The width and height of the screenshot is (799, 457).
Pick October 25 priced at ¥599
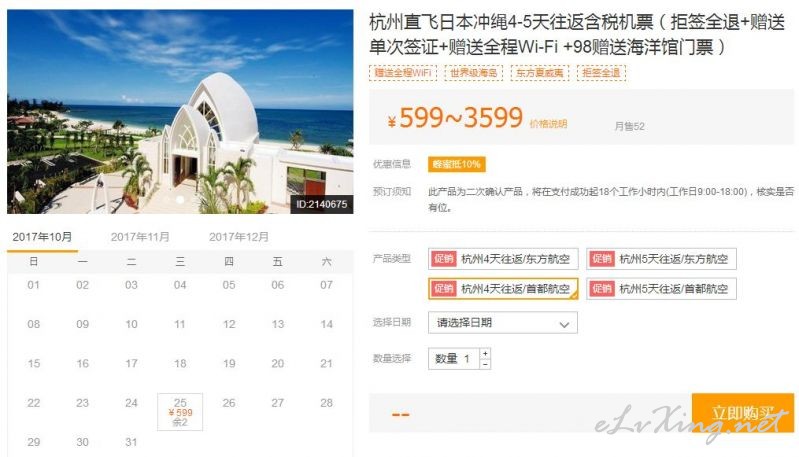pos(180,412)
